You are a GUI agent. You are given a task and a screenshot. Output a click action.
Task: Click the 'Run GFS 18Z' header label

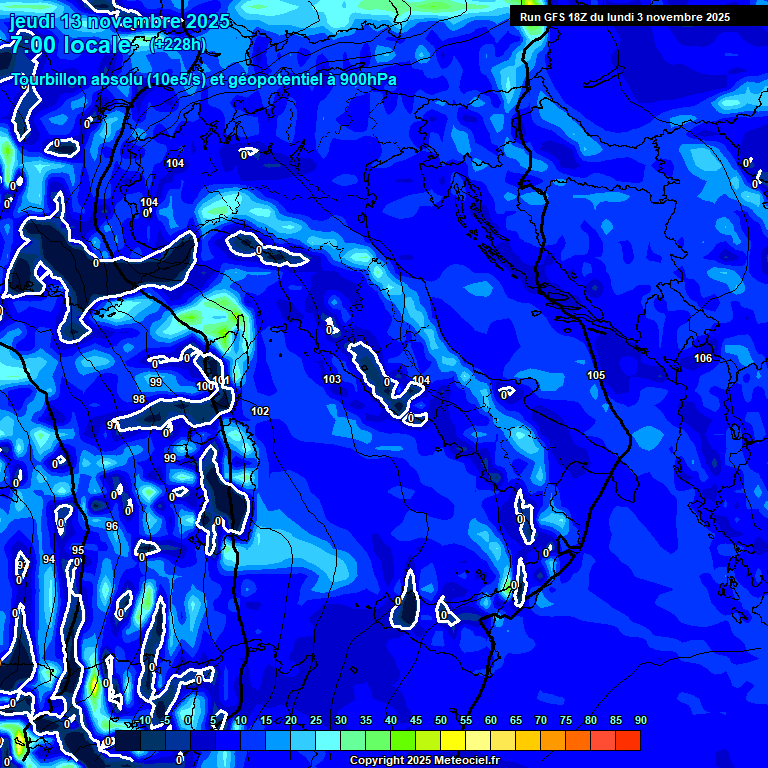point(624,17)
